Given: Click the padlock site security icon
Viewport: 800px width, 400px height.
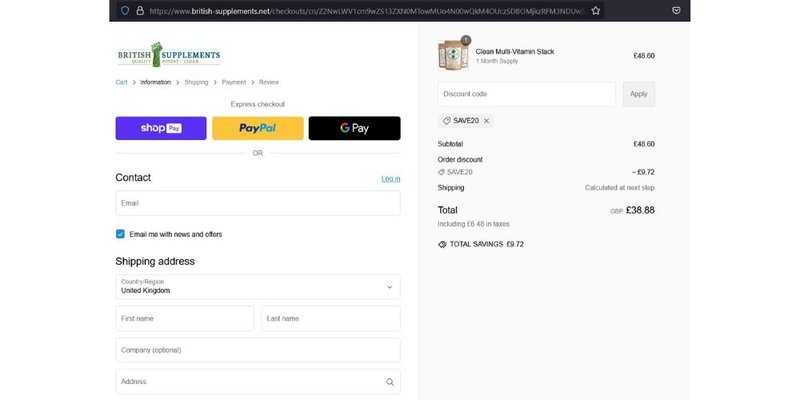Looking at the screenshot, I should (x=140, y=11).
